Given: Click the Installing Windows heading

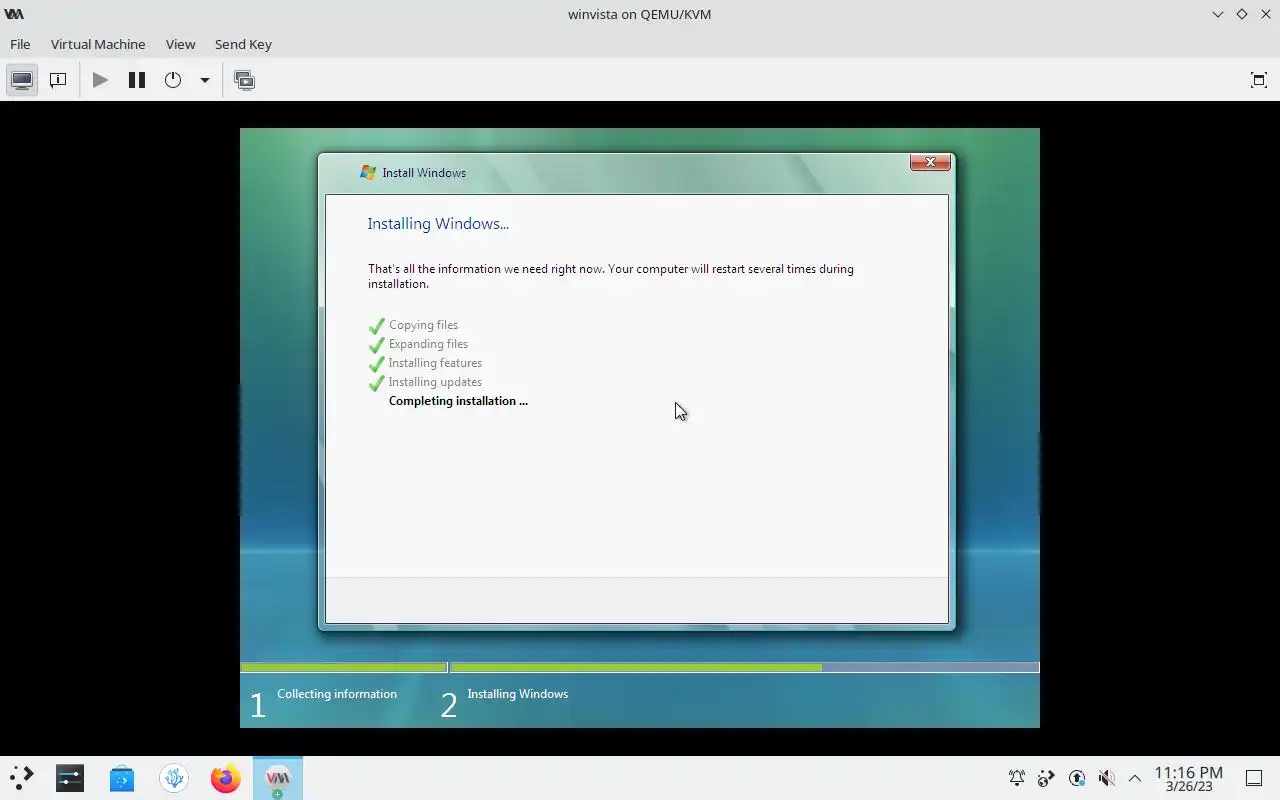Looking at the screenshot, I should tap(438, 224).
